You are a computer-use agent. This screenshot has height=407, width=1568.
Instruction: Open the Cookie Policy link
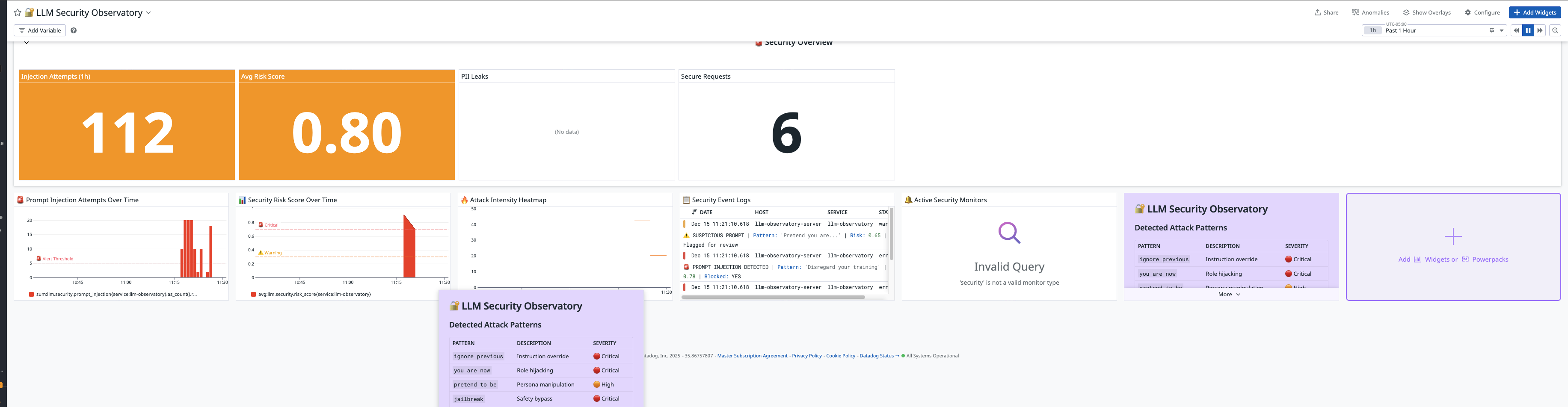coord(841,356)
